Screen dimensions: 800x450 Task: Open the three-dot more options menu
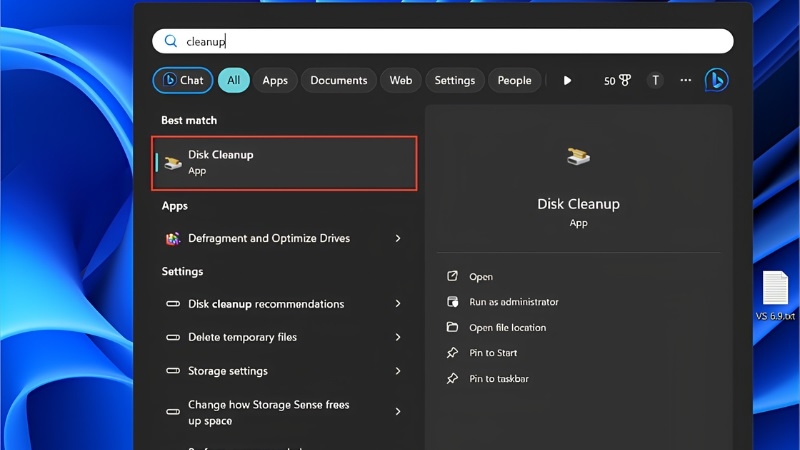point(686,80)
